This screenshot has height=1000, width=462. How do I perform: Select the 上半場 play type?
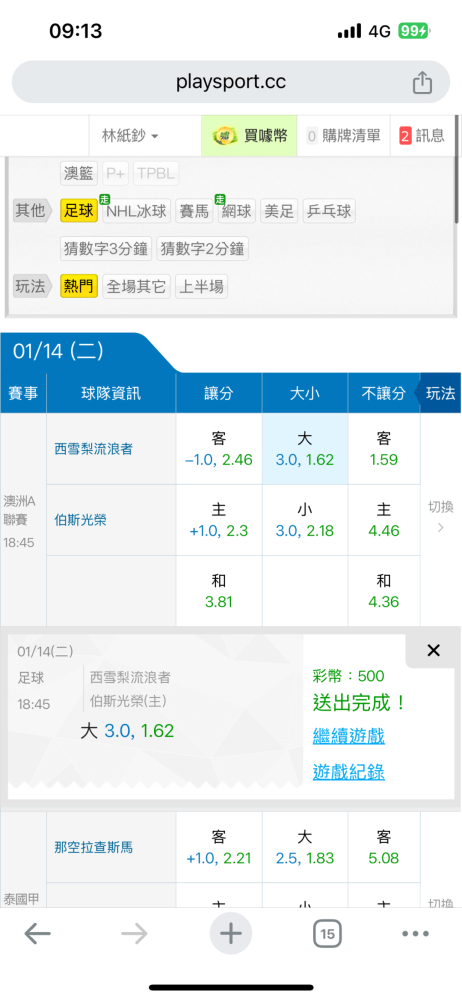pyautogui.click(x=201, y=286)
